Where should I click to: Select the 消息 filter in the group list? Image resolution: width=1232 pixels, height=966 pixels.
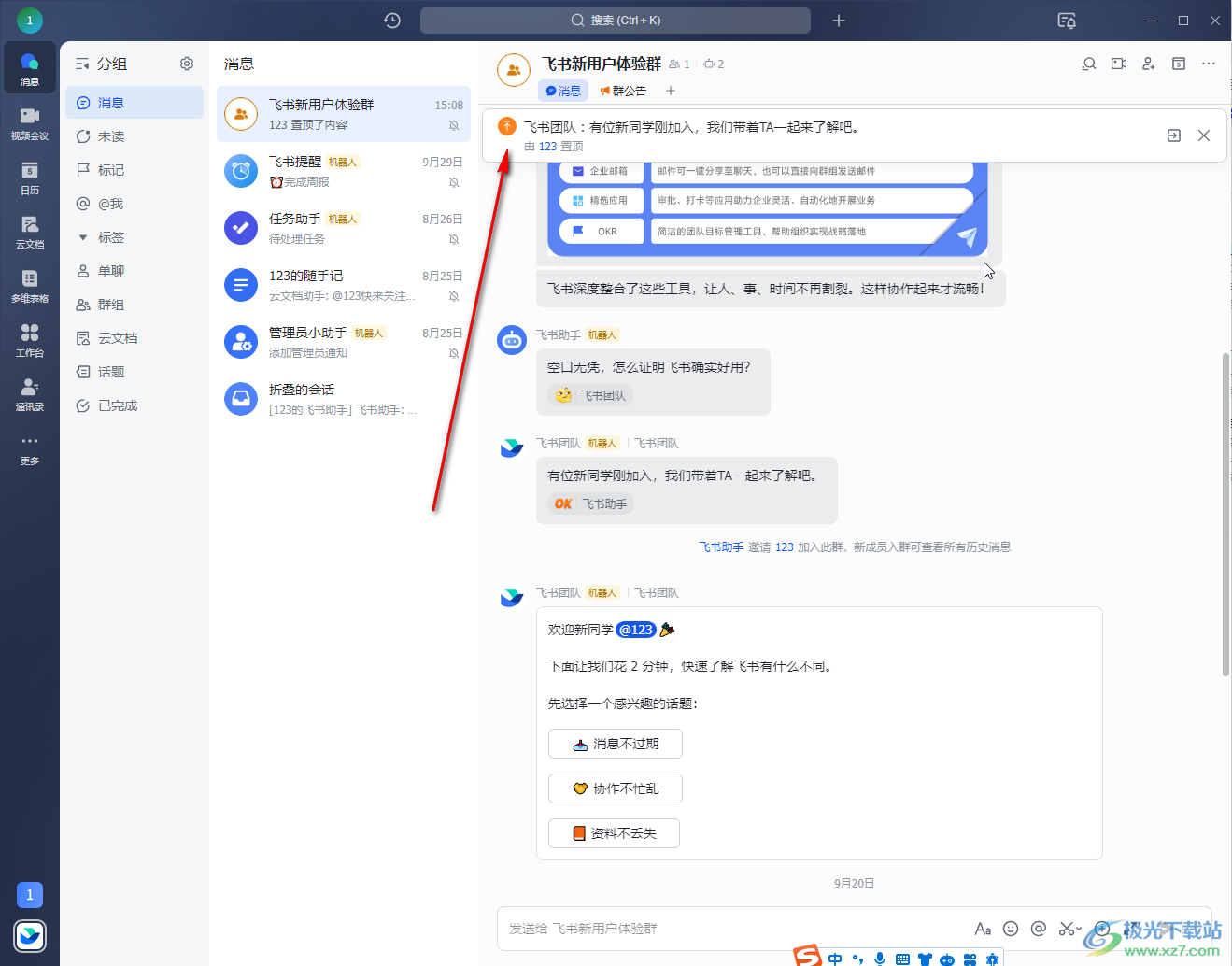(x=135, y=103)
